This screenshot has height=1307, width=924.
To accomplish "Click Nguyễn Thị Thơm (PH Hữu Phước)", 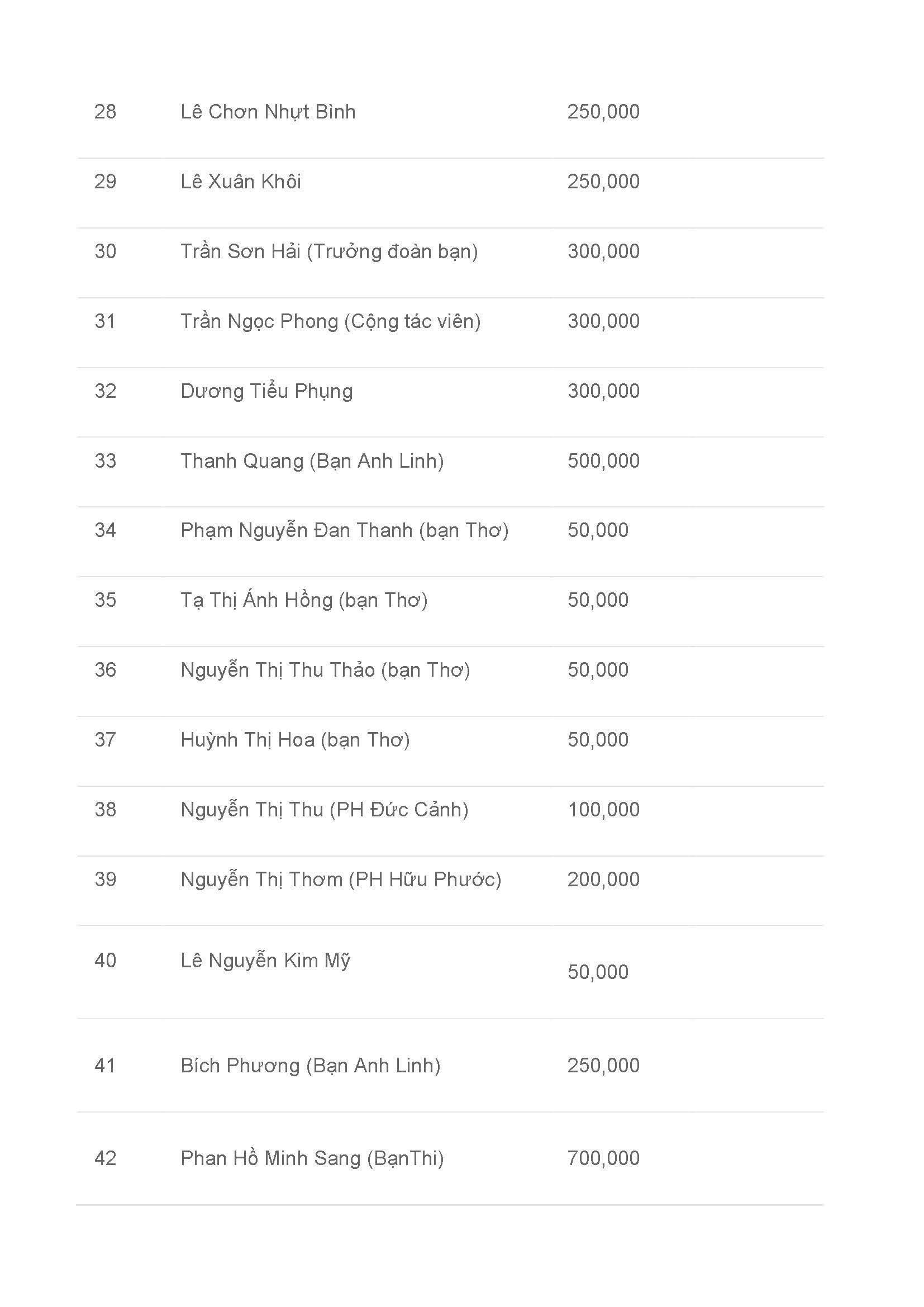I will point(341,880).
